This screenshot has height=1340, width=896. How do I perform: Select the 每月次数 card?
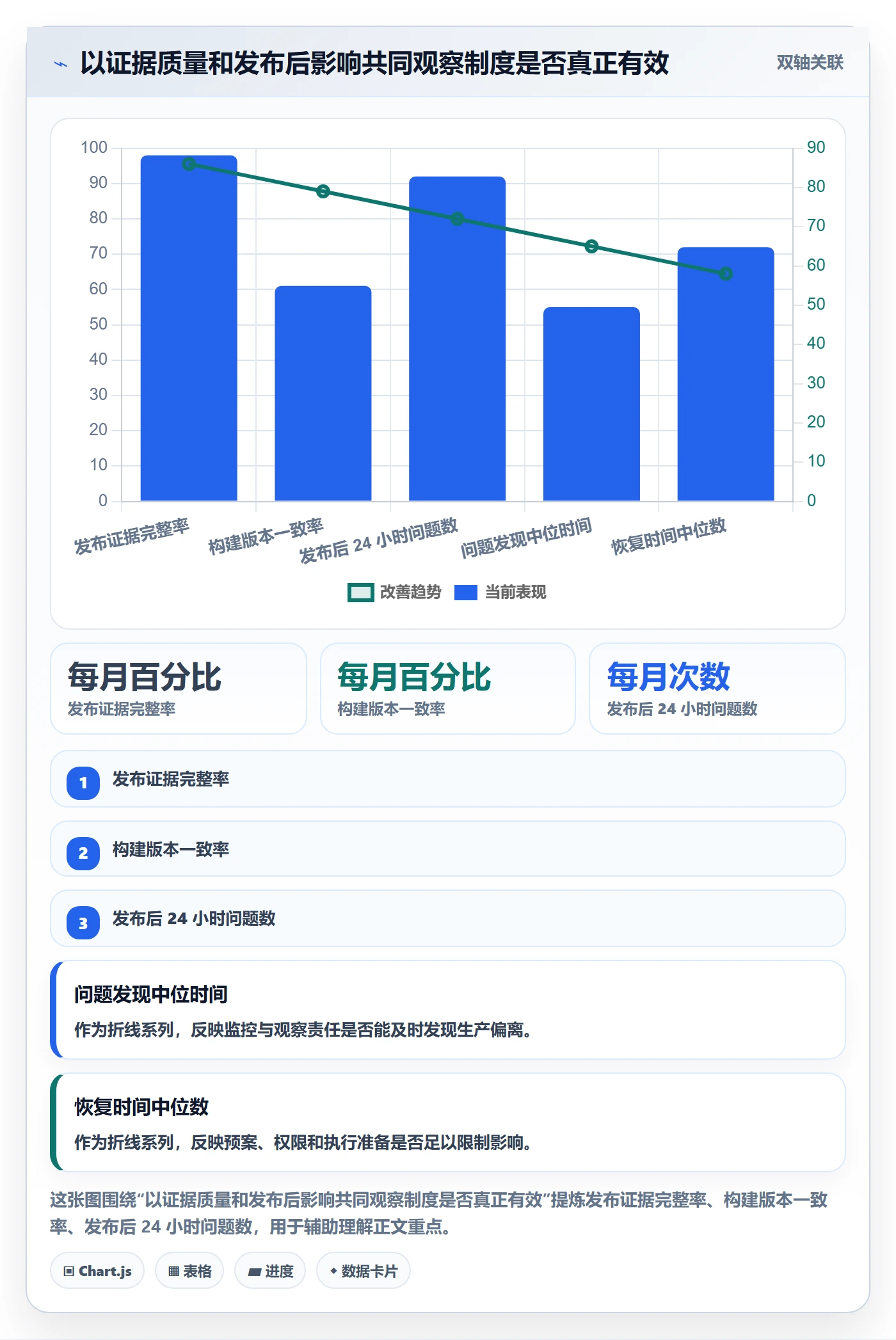[x=717, y=689]
